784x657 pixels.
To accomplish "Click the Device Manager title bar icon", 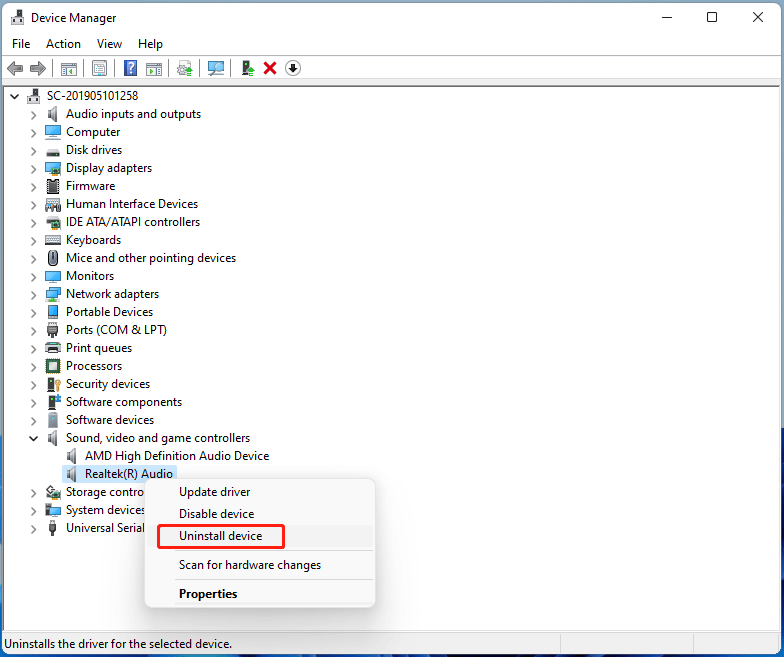I will tap(17, 17).
